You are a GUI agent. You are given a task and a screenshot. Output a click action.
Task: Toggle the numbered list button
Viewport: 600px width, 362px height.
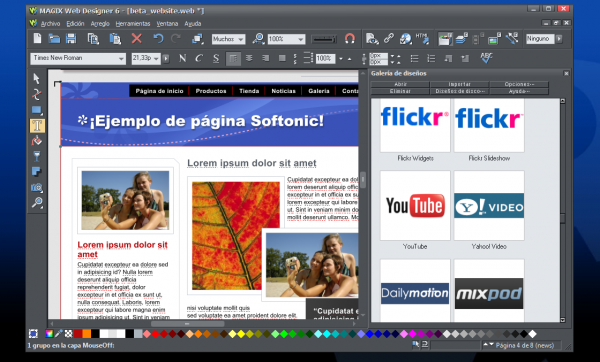point(431,59)
